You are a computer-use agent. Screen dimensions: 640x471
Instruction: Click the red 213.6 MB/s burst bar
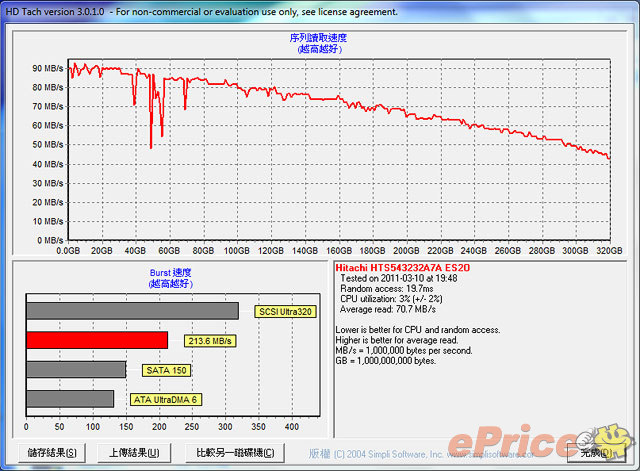coord(97,340)
